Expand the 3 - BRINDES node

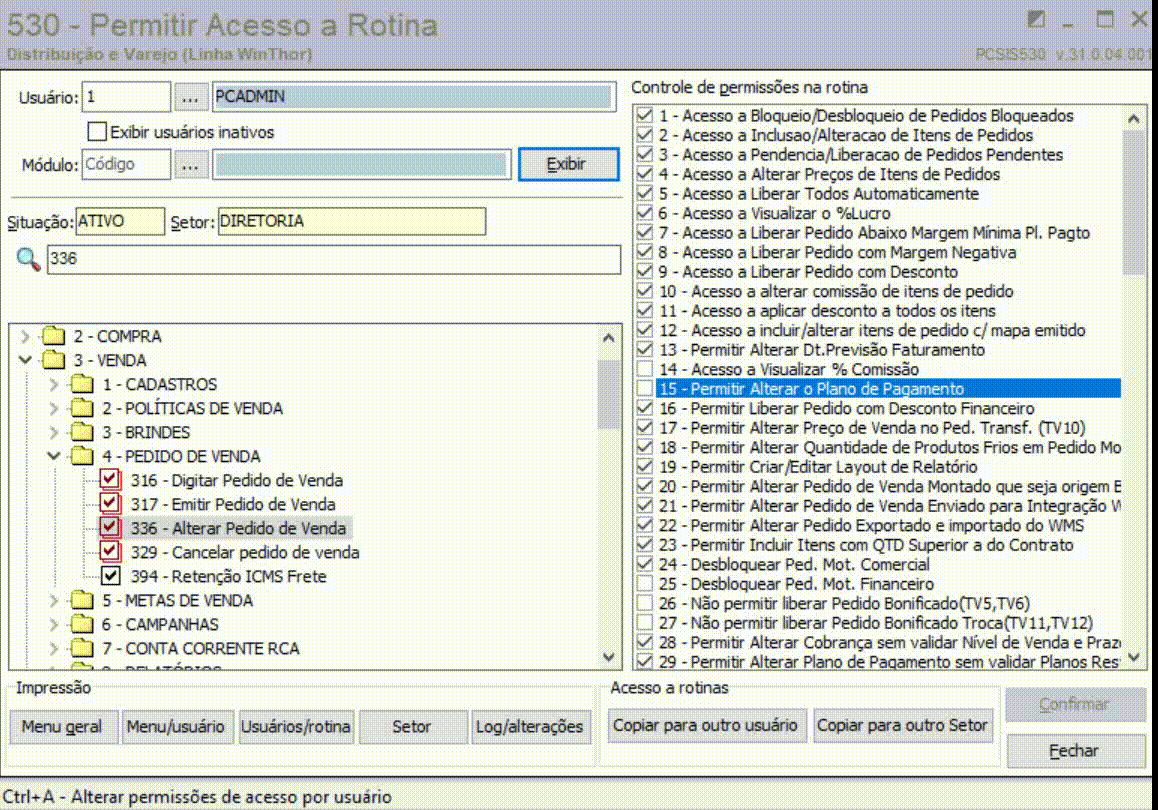[x=54, y=433]
